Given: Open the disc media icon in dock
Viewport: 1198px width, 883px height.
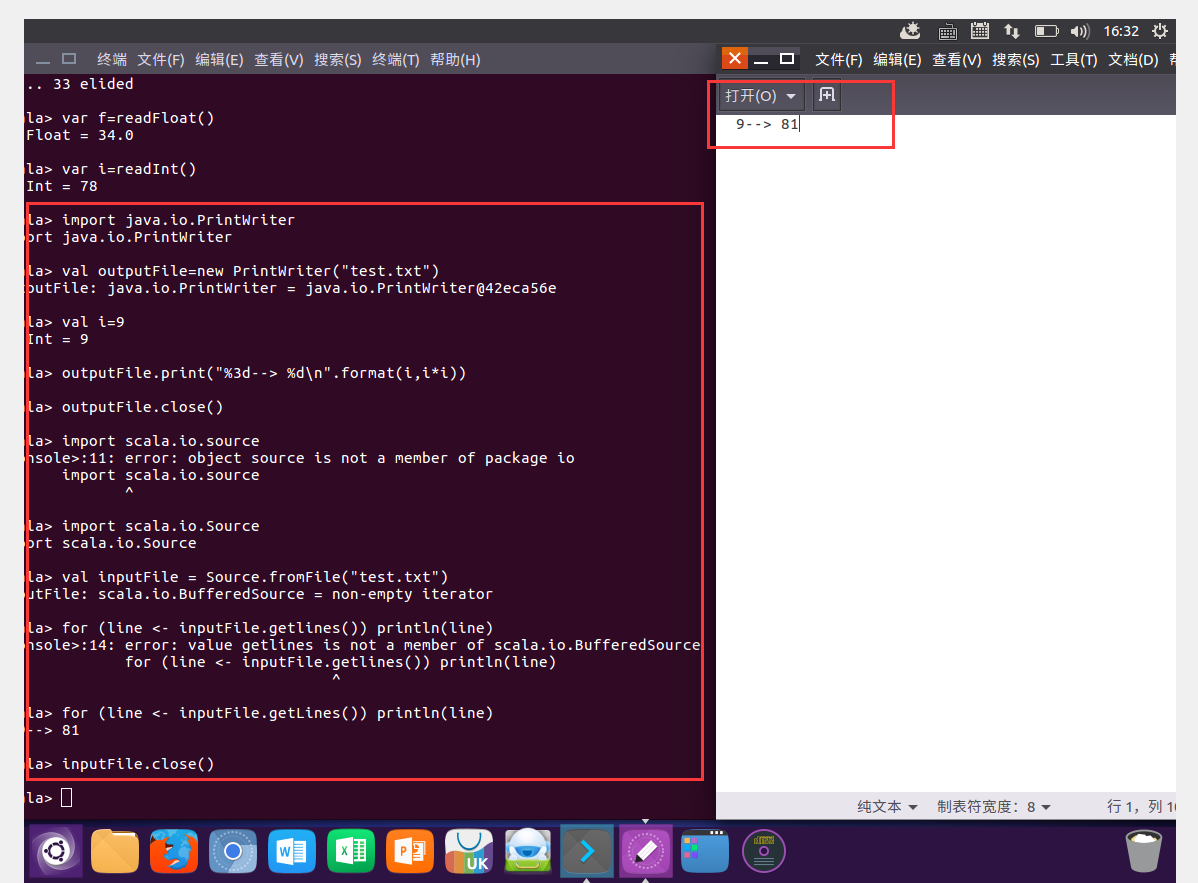Looking at the screenshot, I should (763, 851).
